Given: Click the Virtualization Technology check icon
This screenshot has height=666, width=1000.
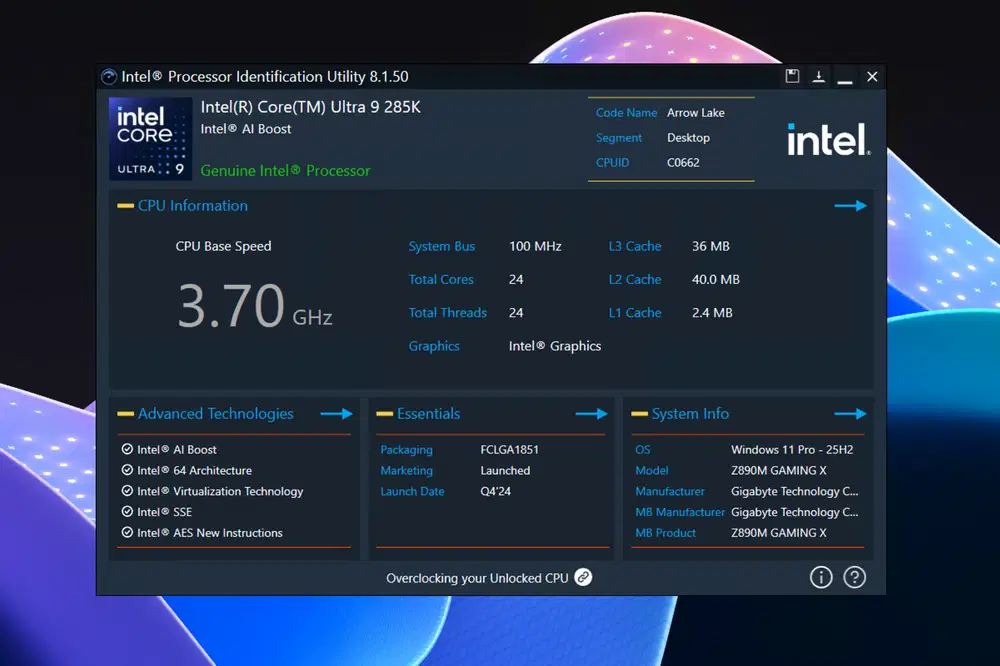Looking at the screenshot, I should click(127, 491).
